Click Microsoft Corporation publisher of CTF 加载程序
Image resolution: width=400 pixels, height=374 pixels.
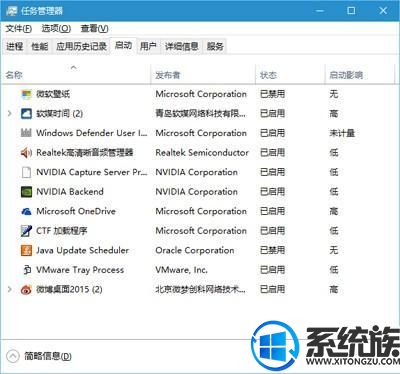click(201, 231)
